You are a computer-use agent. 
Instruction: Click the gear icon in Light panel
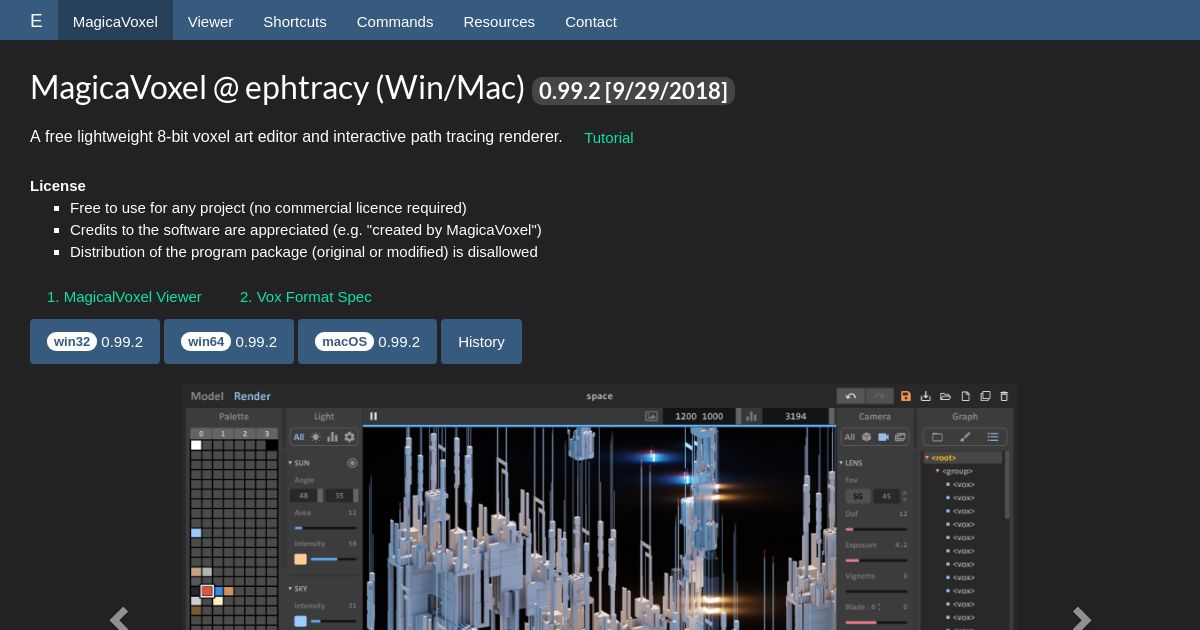(349, 437)
